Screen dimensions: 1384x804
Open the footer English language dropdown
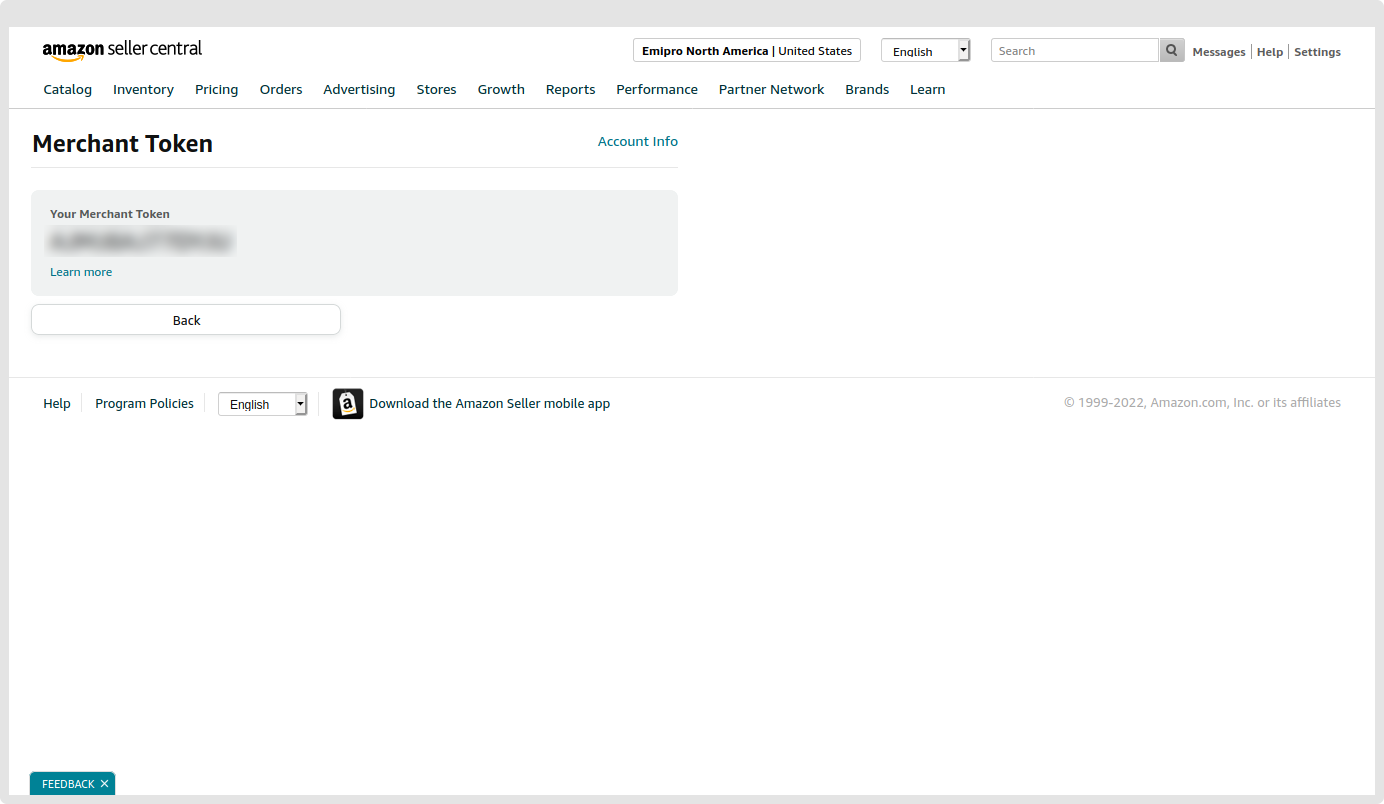coord(262,404)
